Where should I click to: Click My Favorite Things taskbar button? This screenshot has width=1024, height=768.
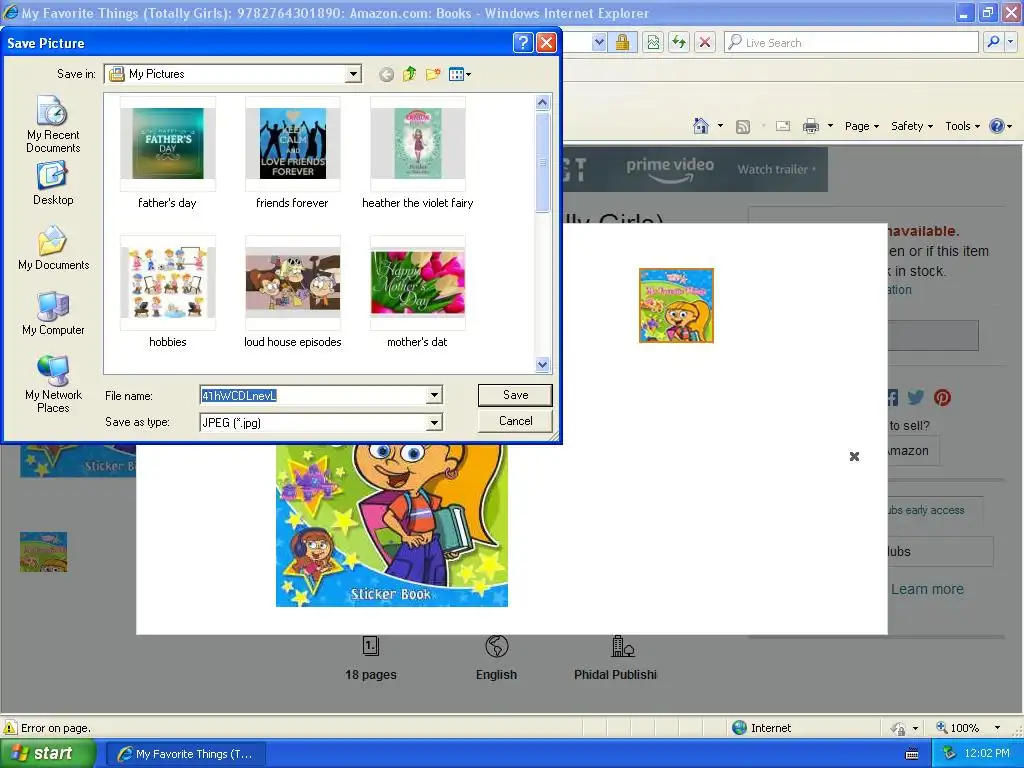(186, 754)
